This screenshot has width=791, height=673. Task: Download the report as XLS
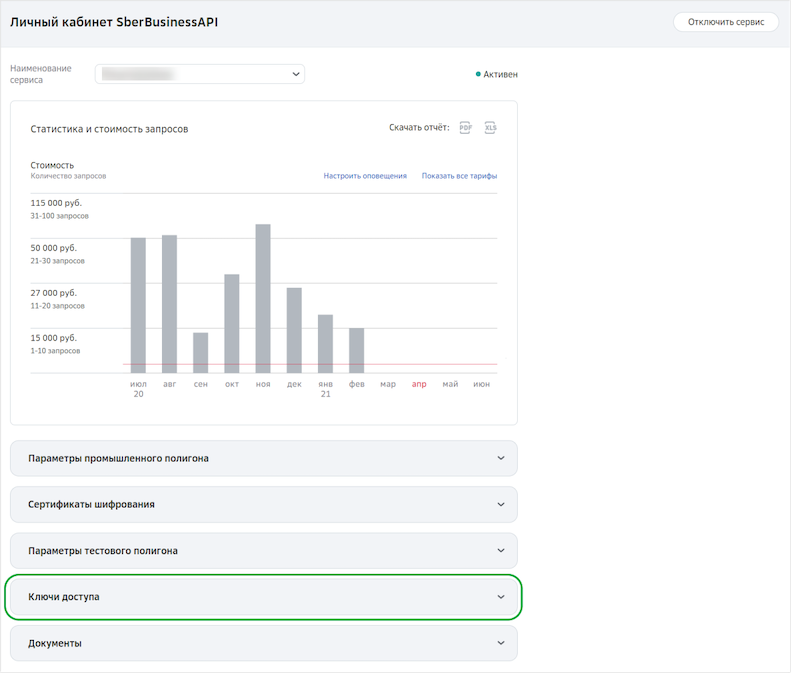490,128
